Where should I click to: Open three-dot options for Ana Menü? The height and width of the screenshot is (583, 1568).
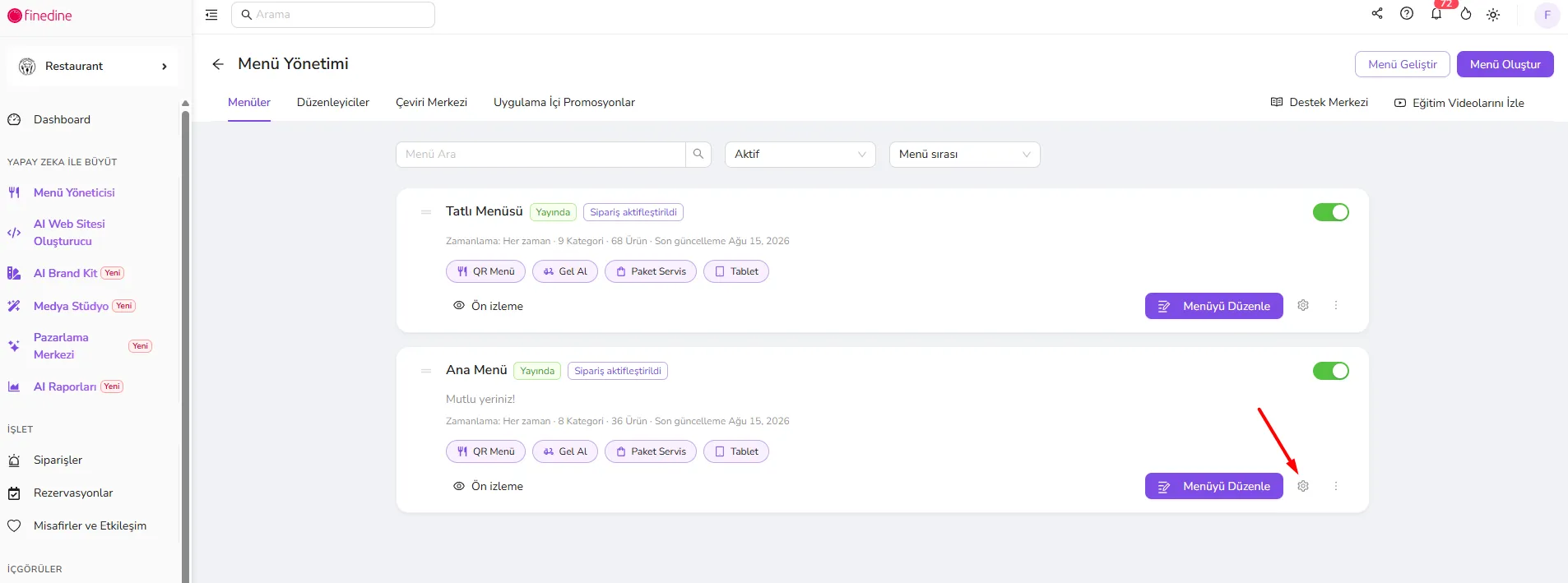(1336, 486)
